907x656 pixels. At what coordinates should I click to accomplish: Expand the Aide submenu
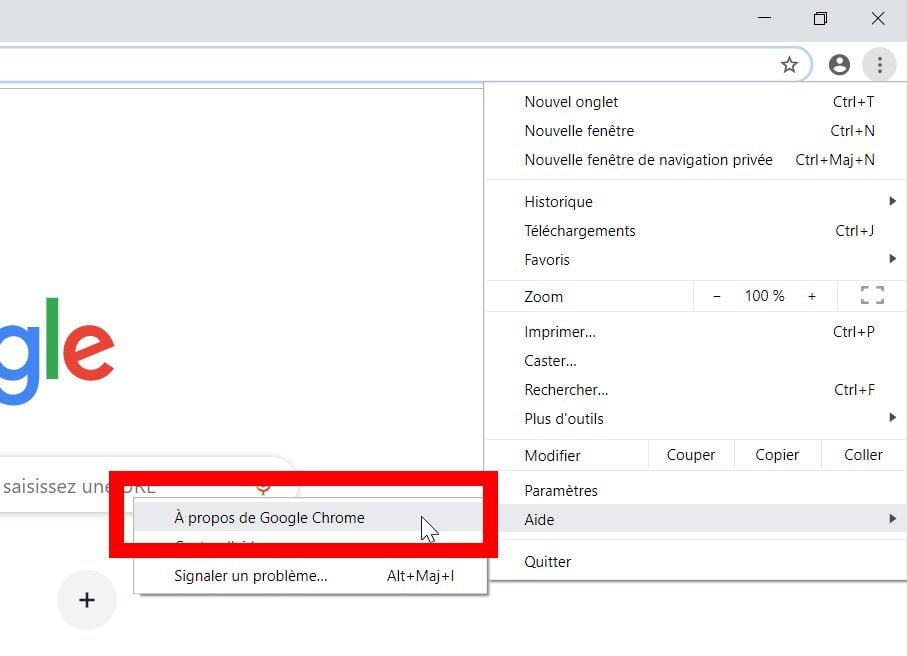coord(695,519)
